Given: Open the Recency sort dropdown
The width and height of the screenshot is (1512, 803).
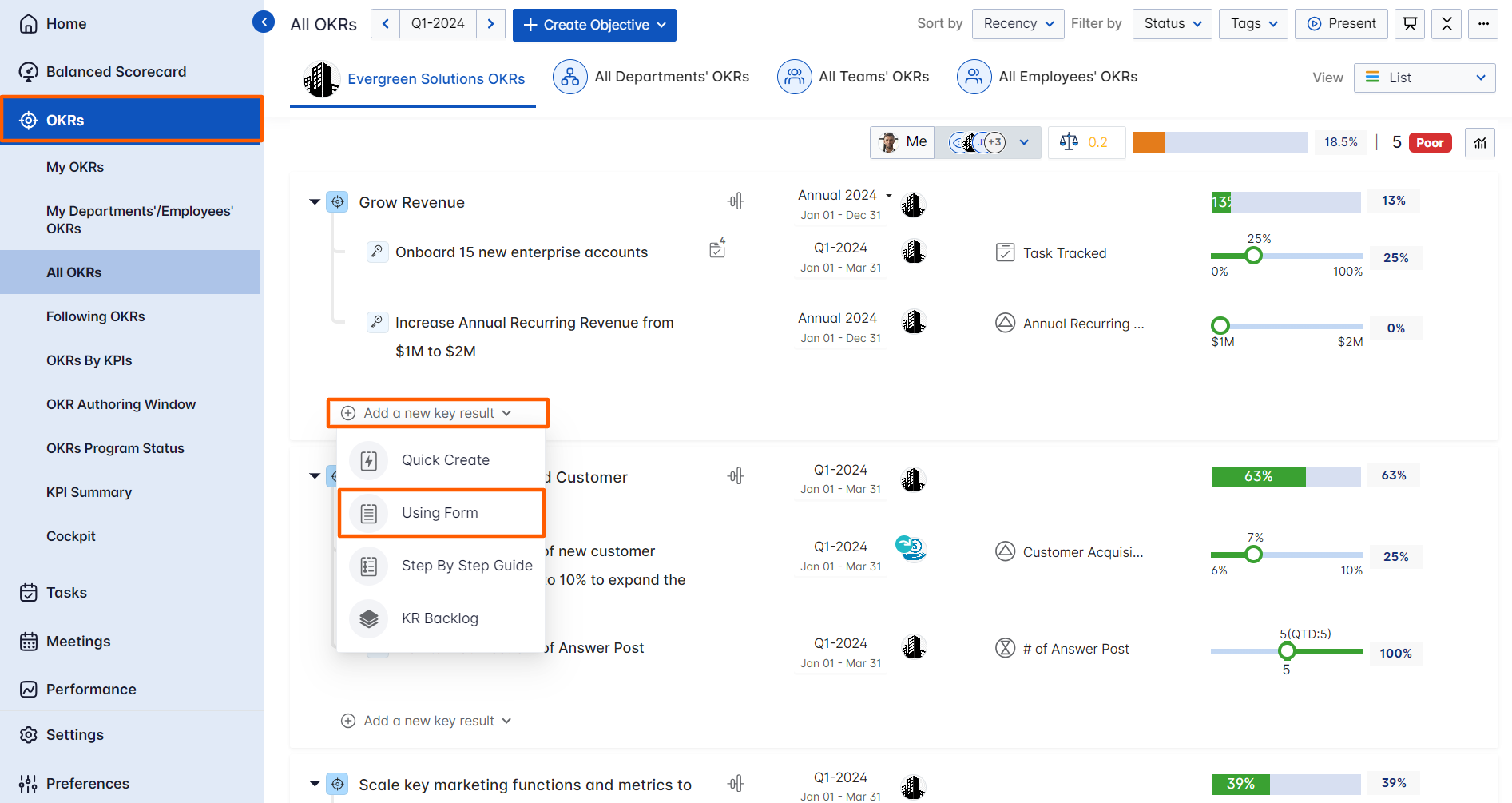Looking at the screenshot, I should click(x=1018, y=24).
